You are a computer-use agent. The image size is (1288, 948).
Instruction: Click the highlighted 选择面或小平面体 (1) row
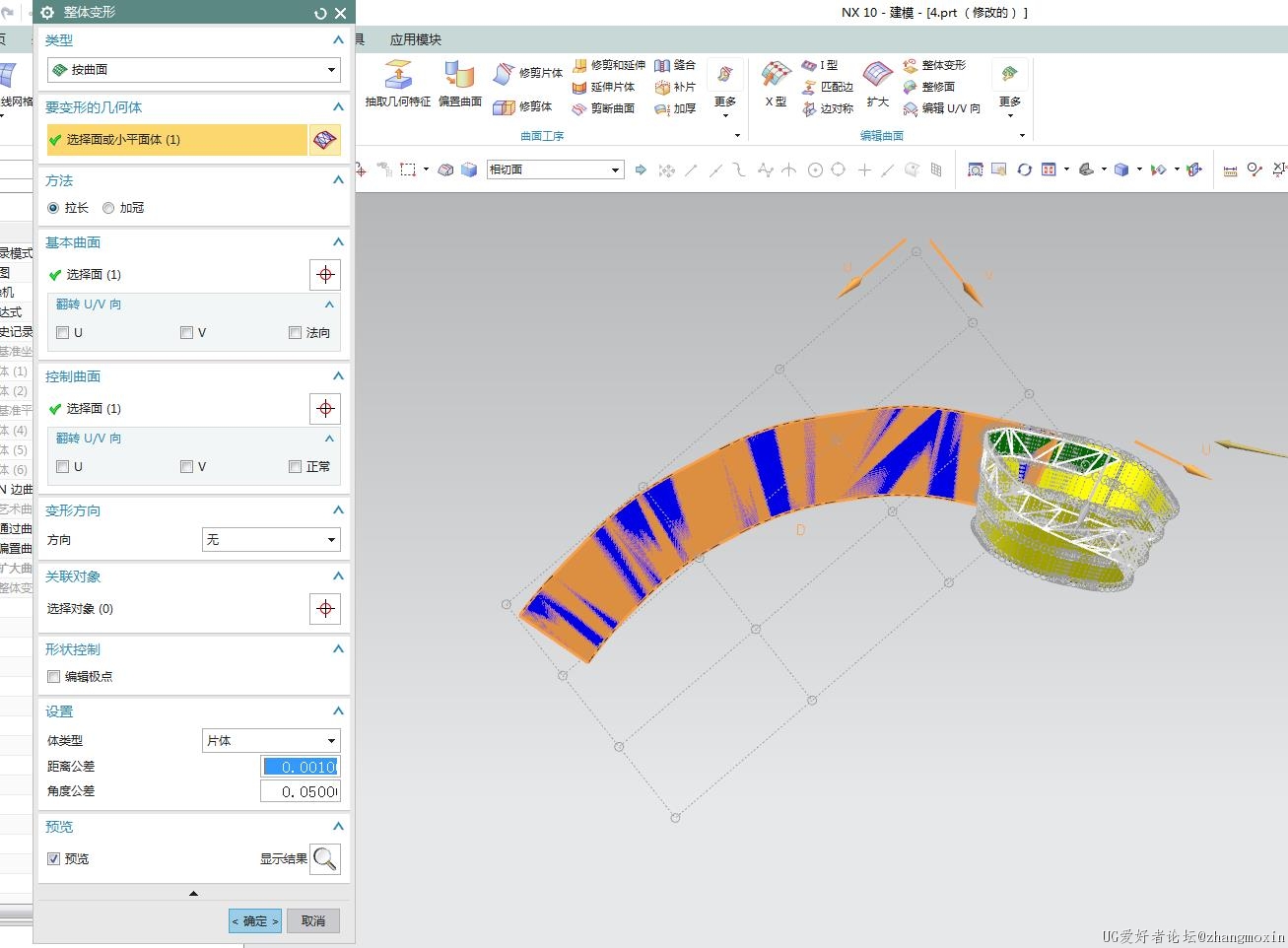click(x=177, y=140)
